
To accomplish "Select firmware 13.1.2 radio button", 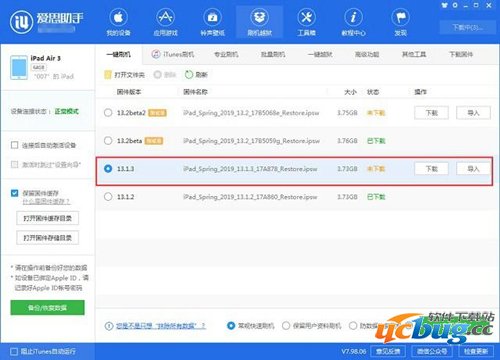I will point(108,197).
